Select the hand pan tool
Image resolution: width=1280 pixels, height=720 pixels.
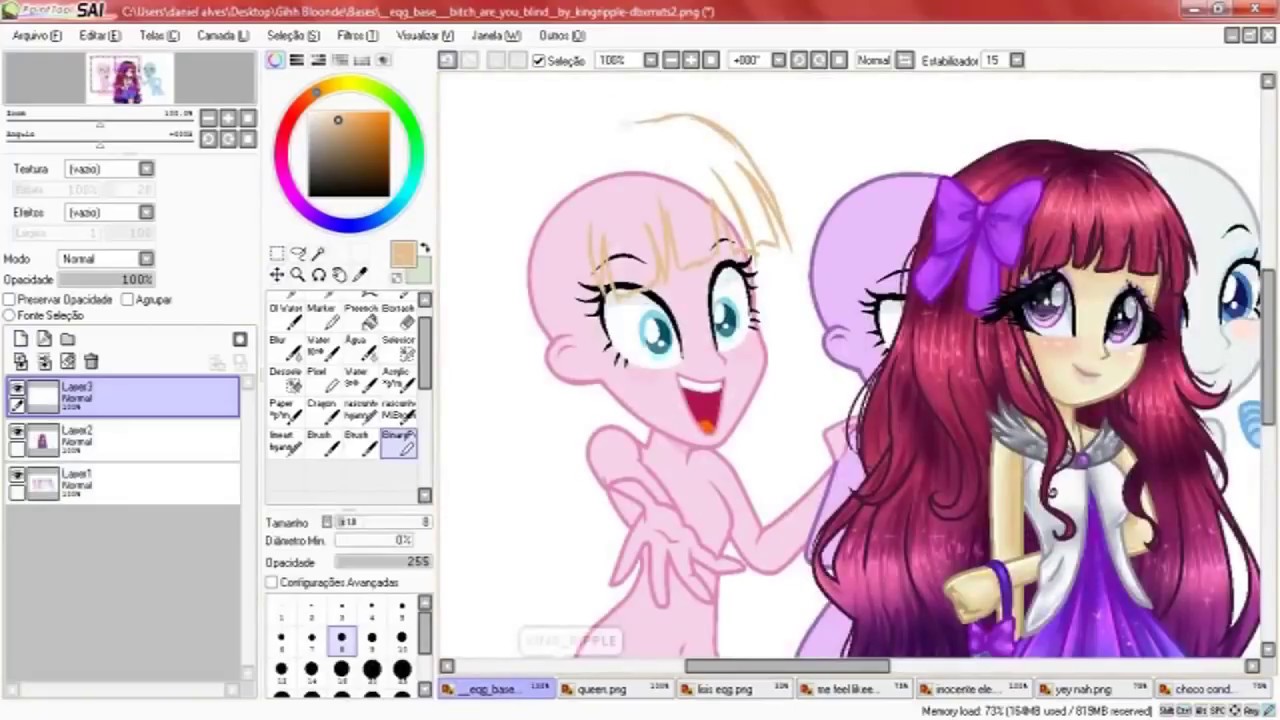click(339, 275)
